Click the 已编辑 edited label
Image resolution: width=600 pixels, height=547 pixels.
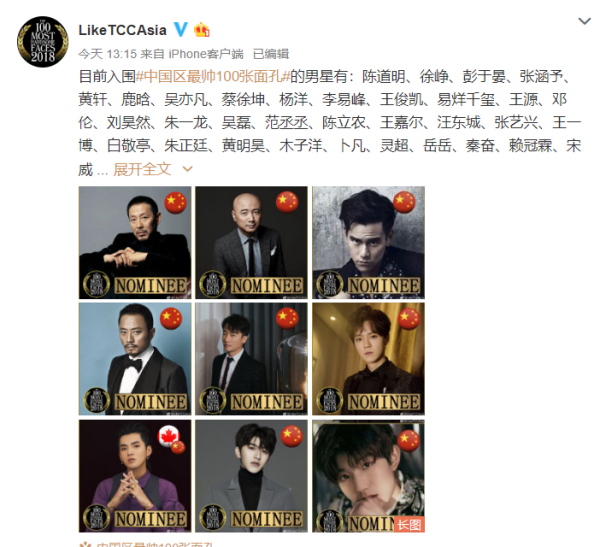tap(271, 54)
